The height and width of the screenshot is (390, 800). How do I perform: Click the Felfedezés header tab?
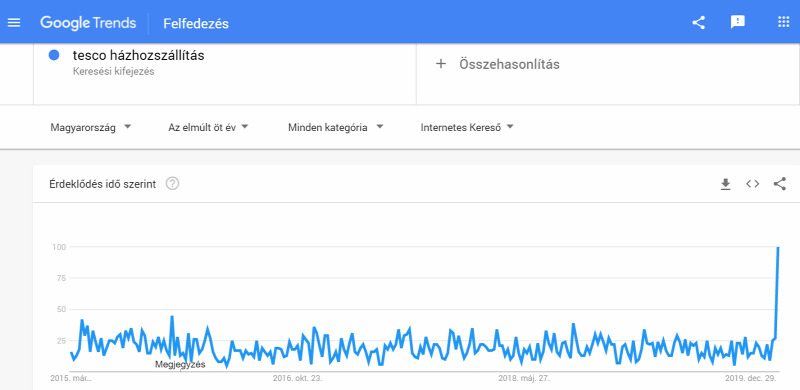click(x=196, y=23)
